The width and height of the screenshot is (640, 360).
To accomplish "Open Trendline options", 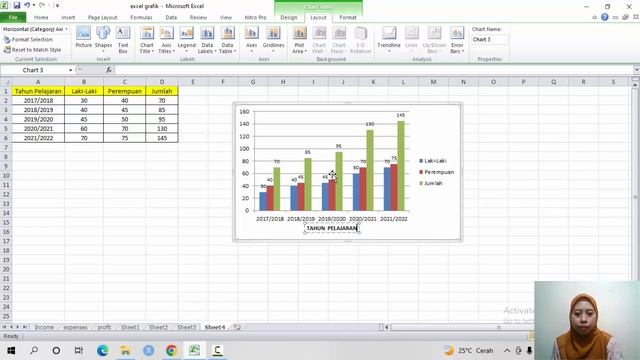I will click(x=389, y=39).
